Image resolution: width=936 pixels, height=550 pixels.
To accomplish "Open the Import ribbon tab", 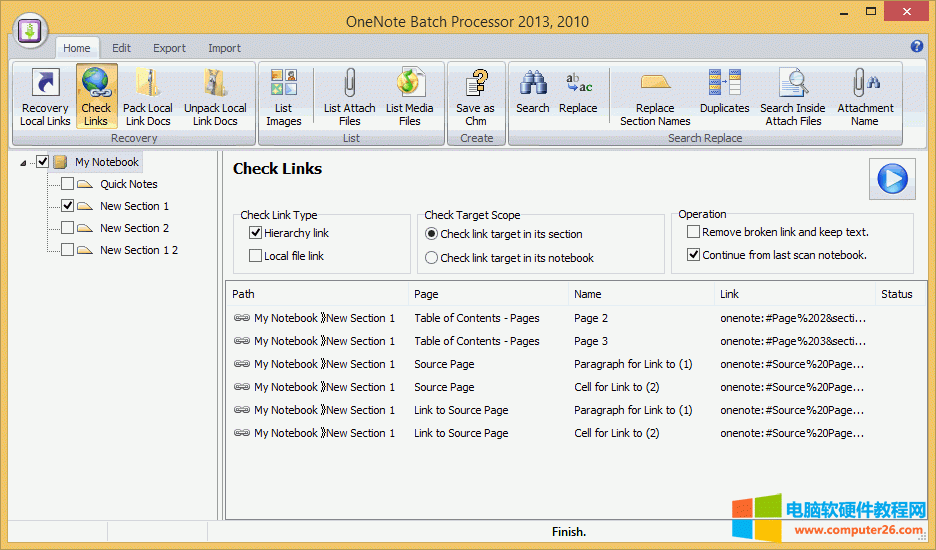I will (x=224, y=48).
